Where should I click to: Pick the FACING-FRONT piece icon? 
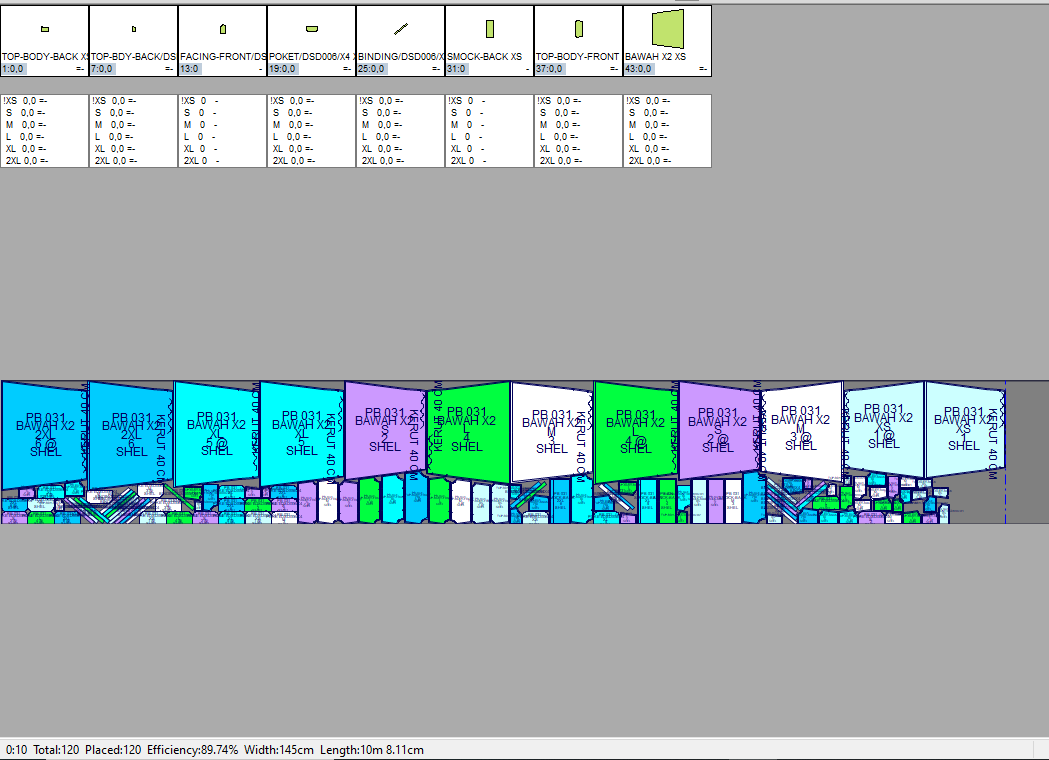click(x=223, y=29)
